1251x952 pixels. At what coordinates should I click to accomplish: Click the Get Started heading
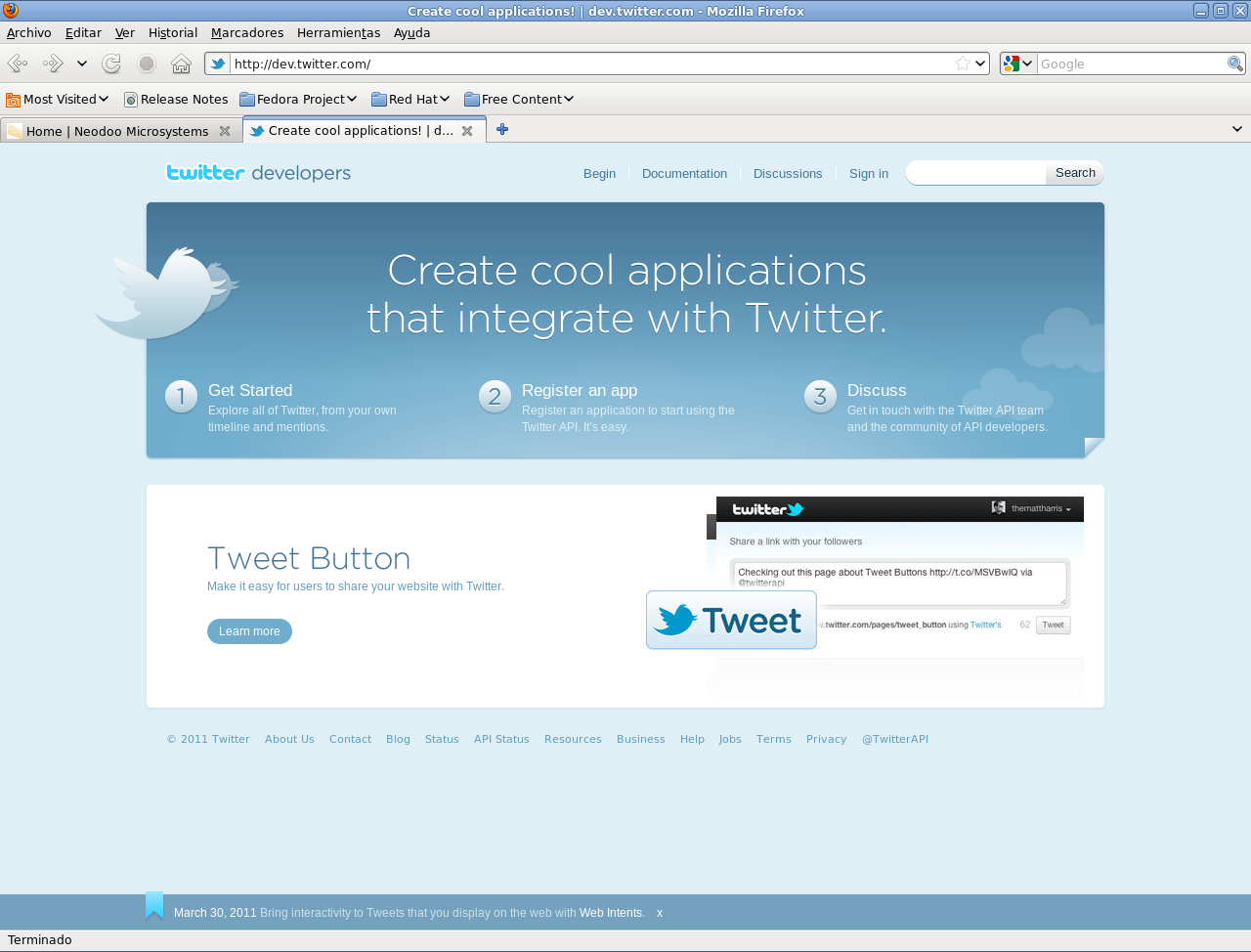[x=250, y=390]
